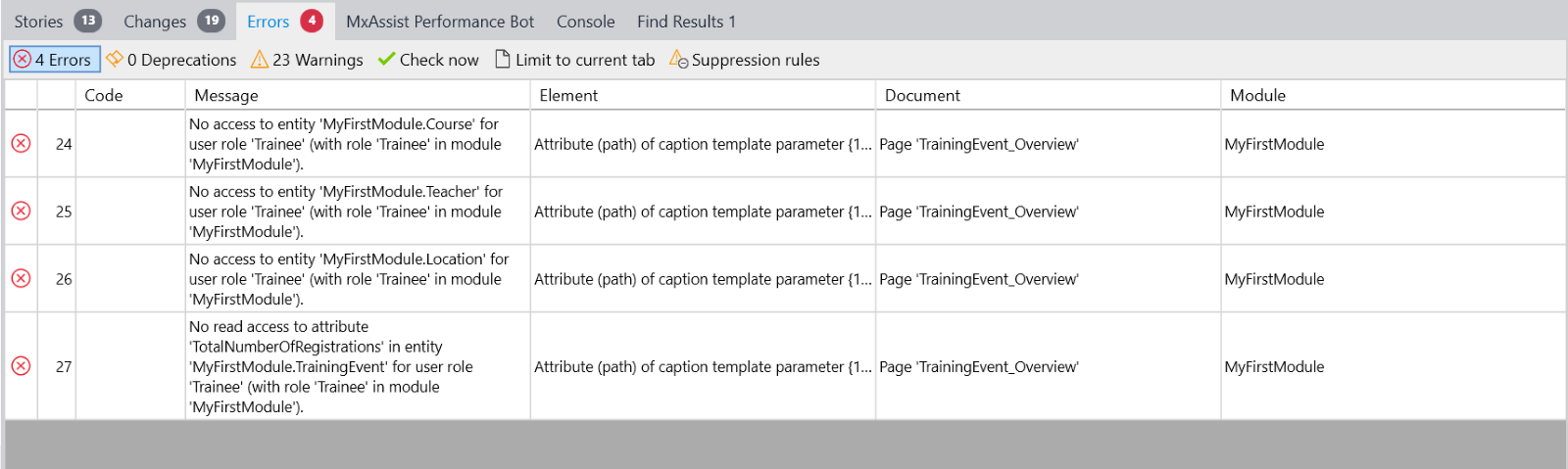Switch to the Console tab
This screenshot has width=1568, height=469.
click(x=586, y=21)
